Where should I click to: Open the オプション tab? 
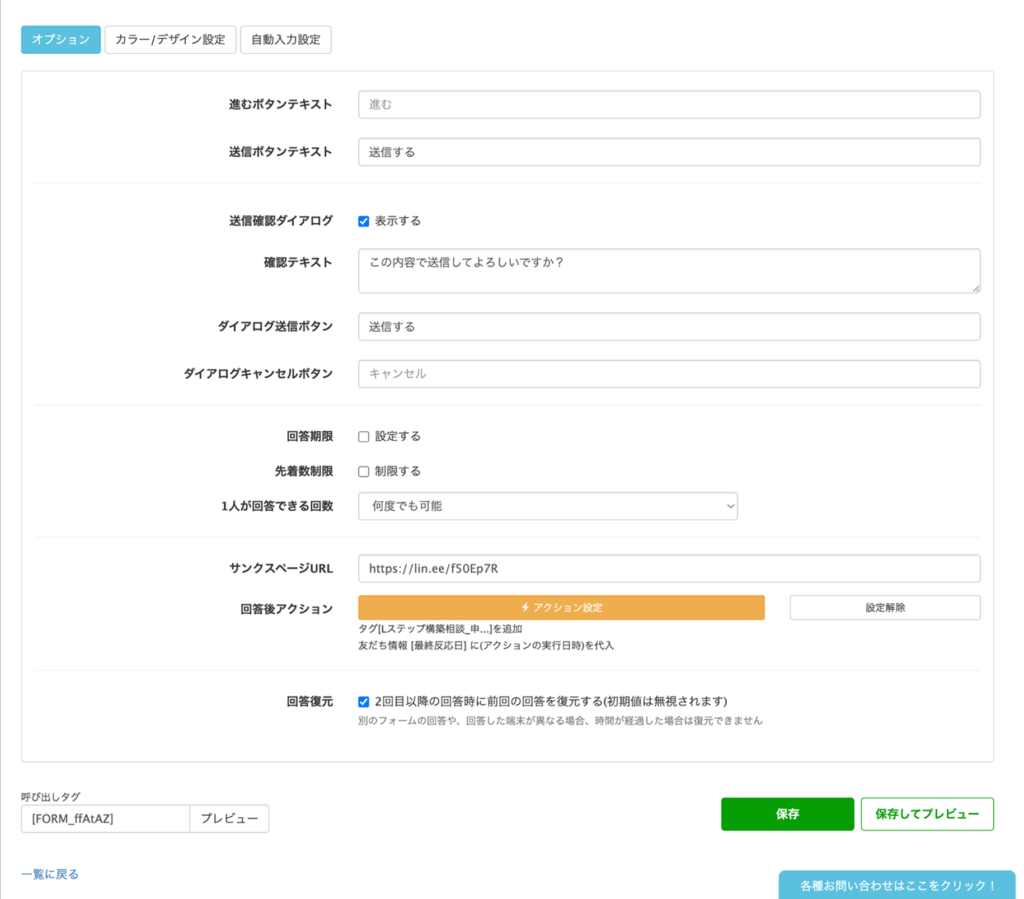click(61, 40)
